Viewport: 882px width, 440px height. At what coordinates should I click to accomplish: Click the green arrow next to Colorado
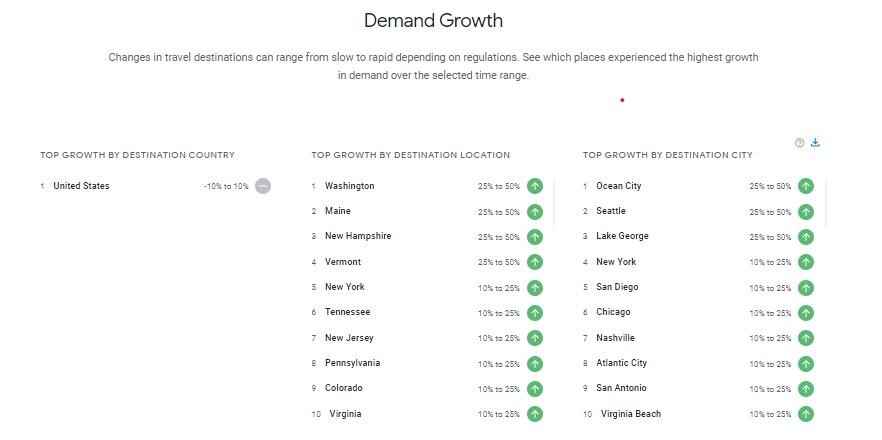[x=535, y=389]
